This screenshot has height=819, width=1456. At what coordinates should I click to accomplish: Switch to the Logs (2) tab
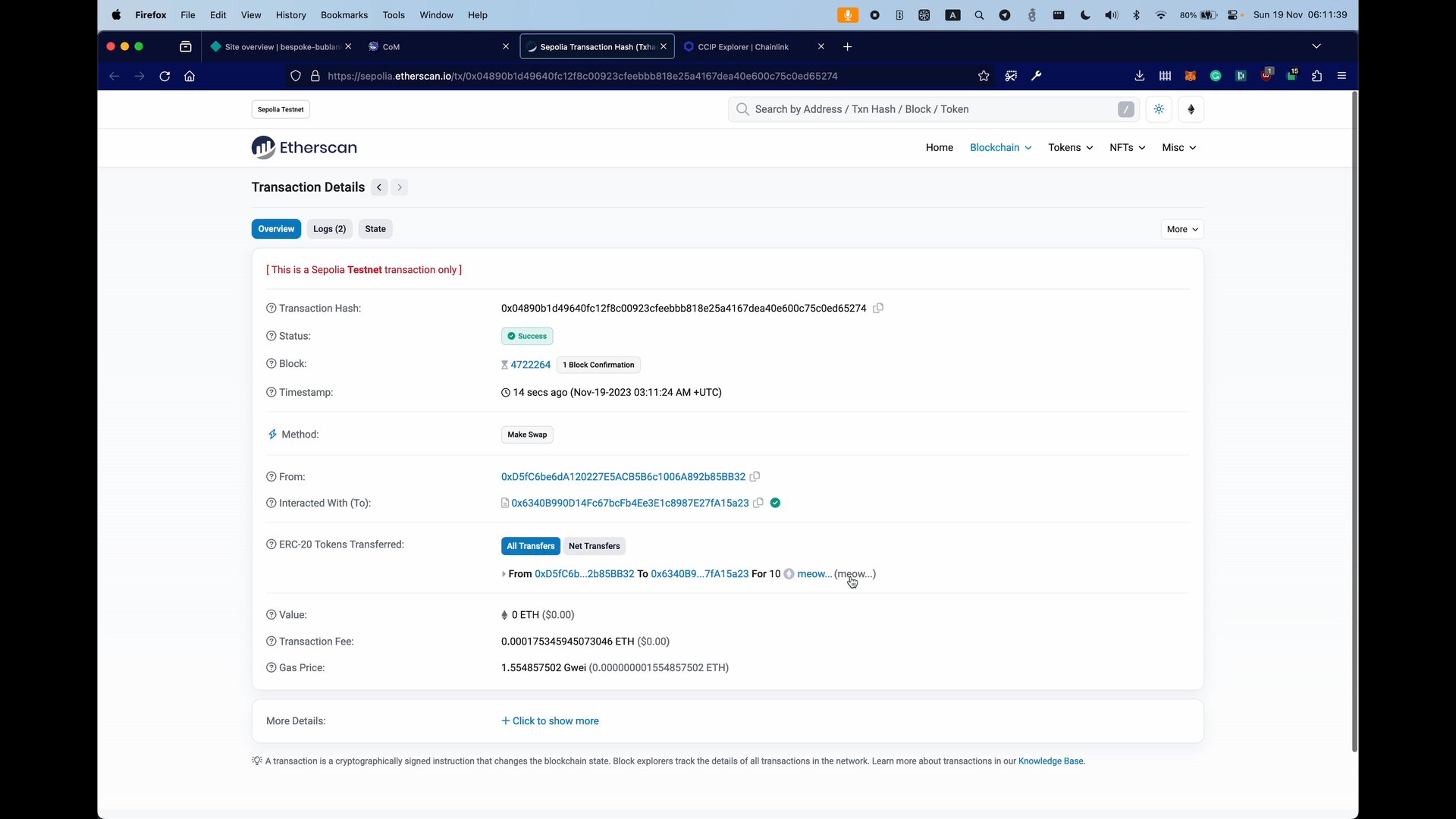point(329,229)
